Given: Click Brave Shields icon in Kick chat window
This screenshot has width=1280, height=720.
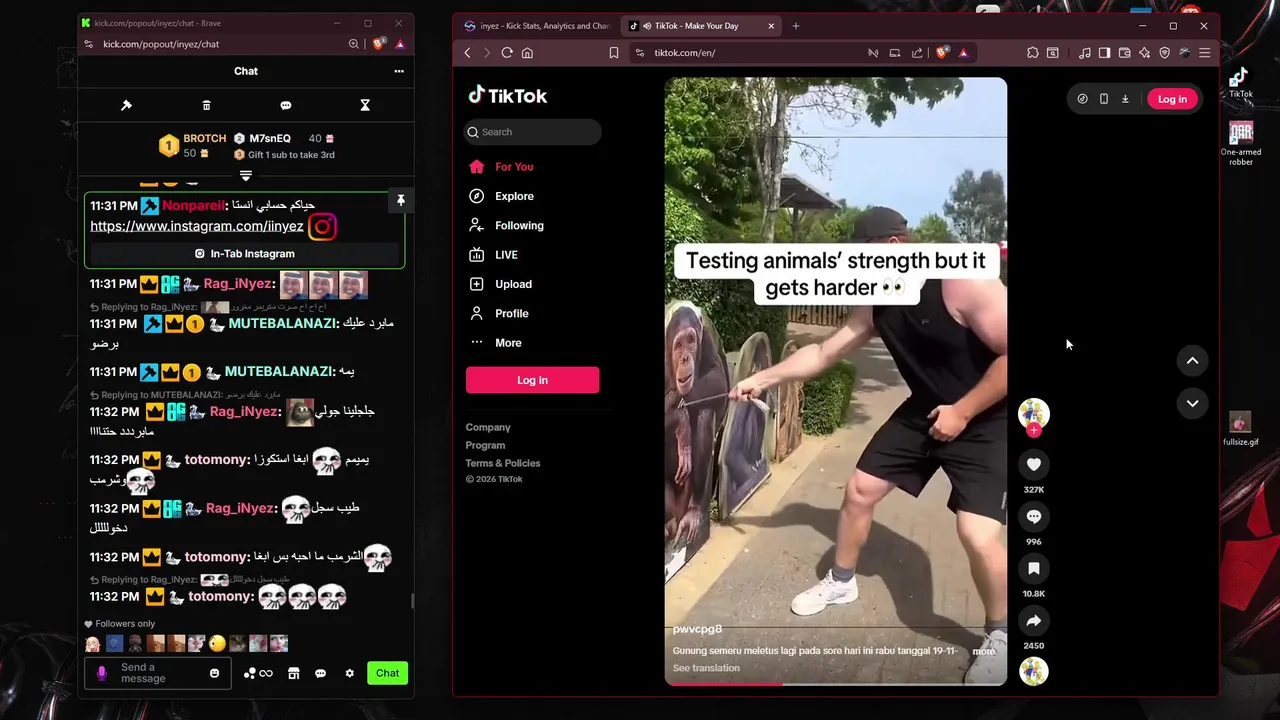Looking at the screenshot, I should pos(379,44).
